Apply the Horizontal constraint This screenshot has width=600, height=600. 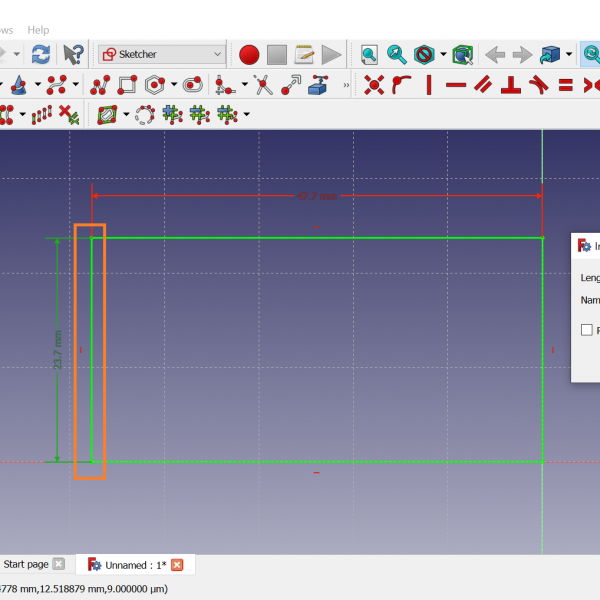coord(456,85)
